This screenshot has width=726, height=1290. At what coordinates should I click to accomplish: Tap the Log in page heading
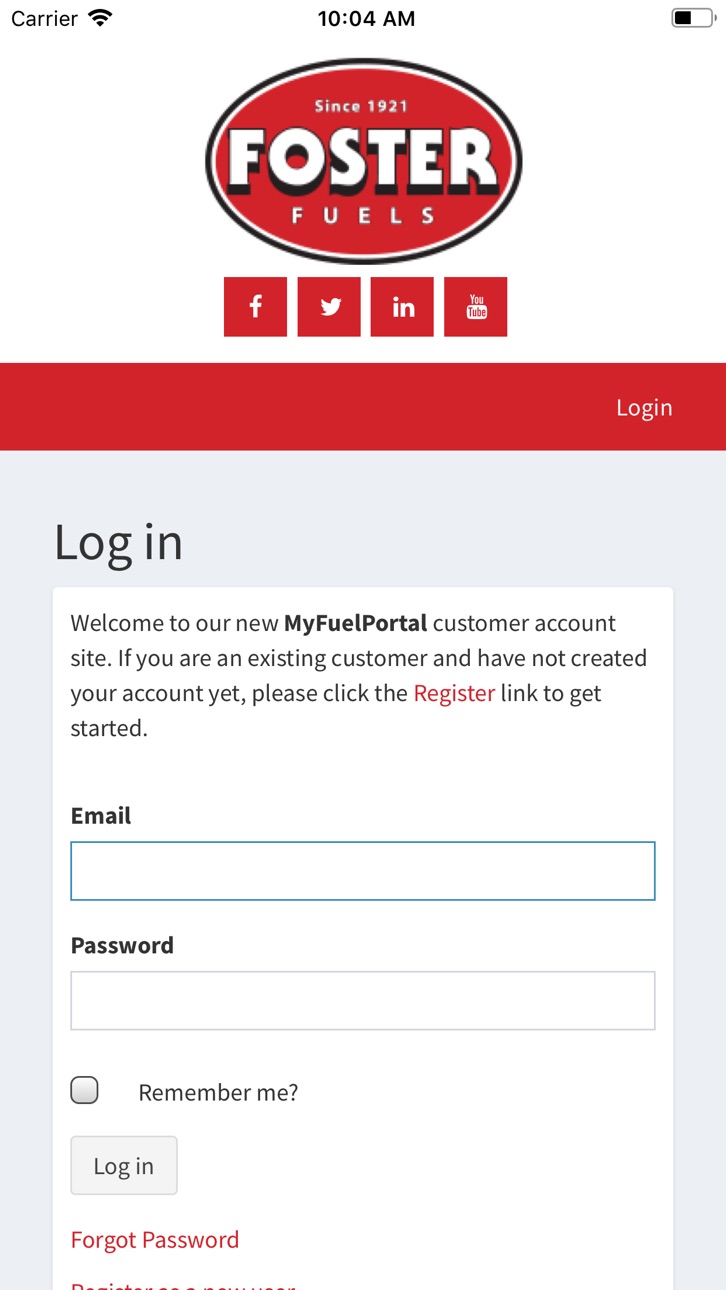click(x=118, y=543)
